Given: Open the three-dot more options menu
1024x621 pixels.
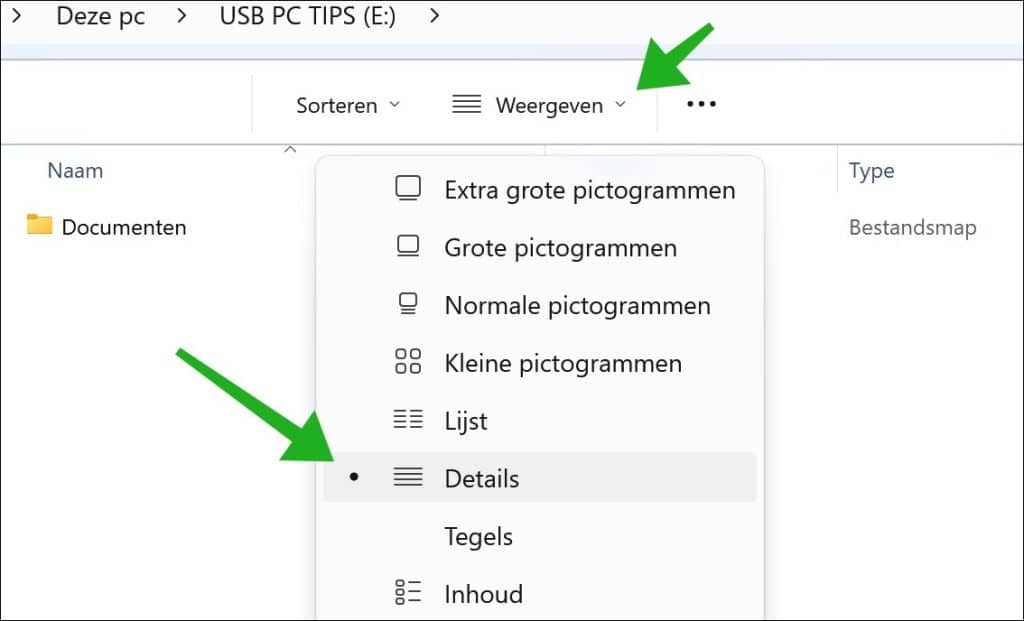Looking at the screenshot, I should point(701,104).
